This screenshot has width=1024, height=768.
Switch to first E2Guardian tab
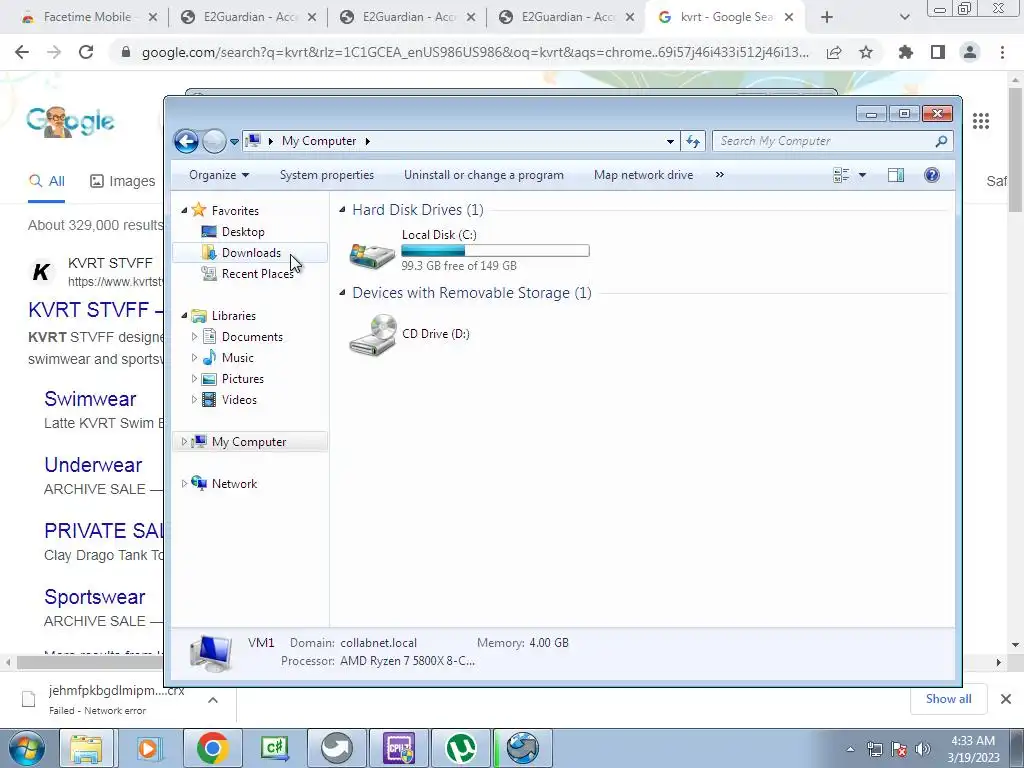pos(249,18)
